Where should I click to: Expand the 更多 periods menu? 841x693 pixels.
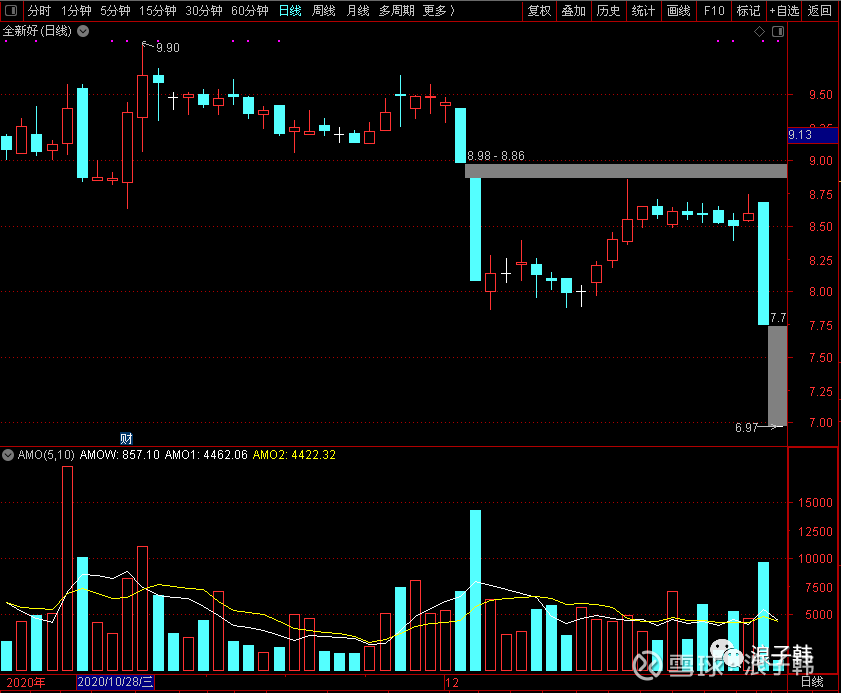(438, 11)
